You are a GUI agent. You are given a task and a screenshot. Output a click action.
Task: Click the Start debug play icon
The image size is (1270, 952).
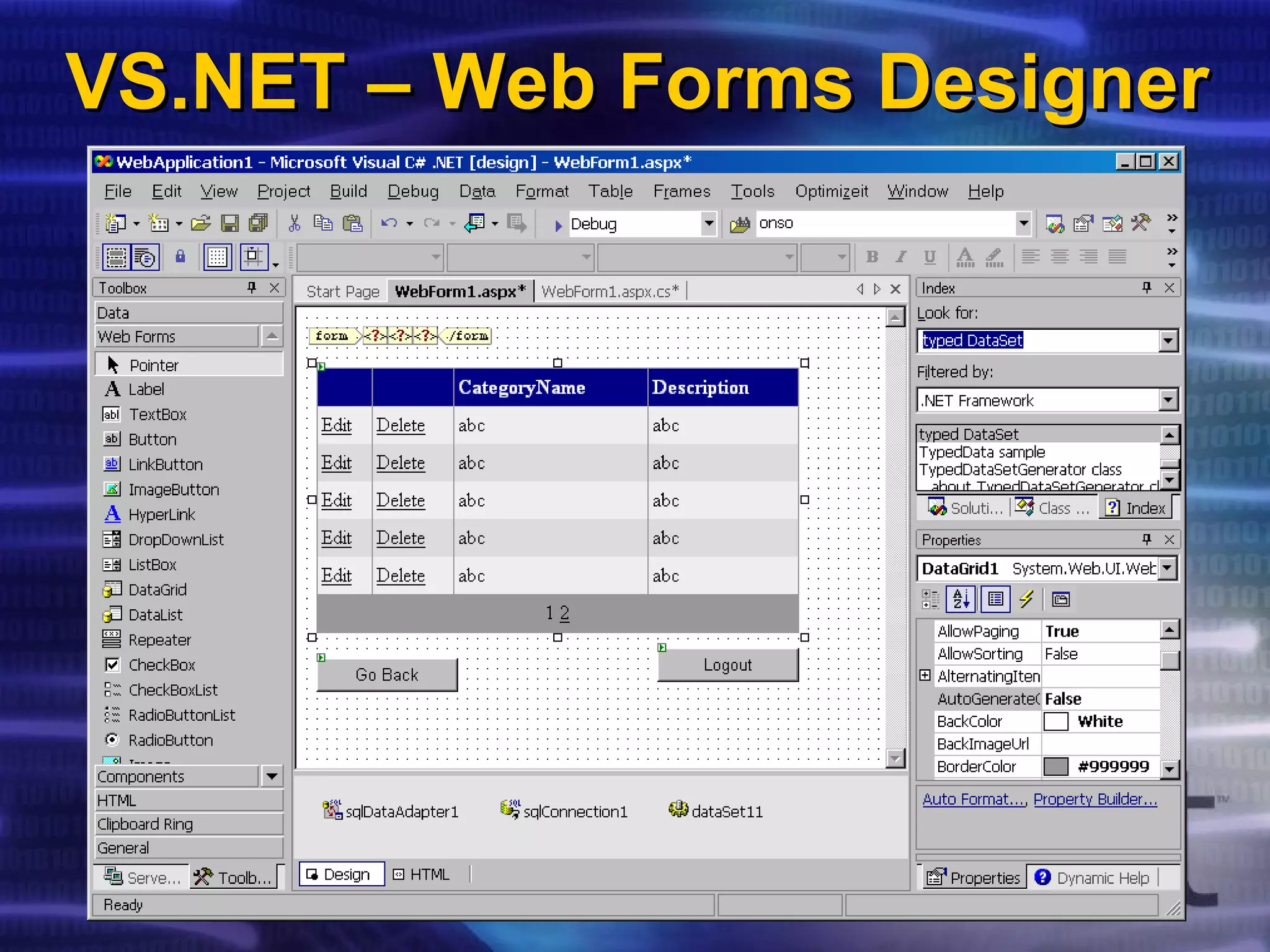click(x=557, y=225)
